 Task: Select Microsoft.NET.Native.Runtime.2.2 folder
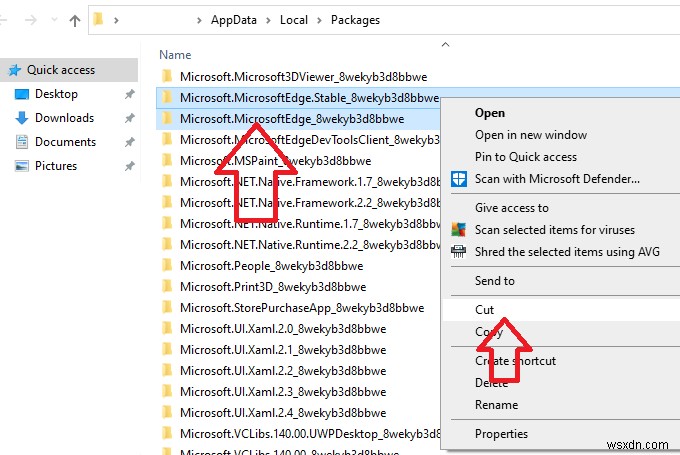click(x=310, y=245)
